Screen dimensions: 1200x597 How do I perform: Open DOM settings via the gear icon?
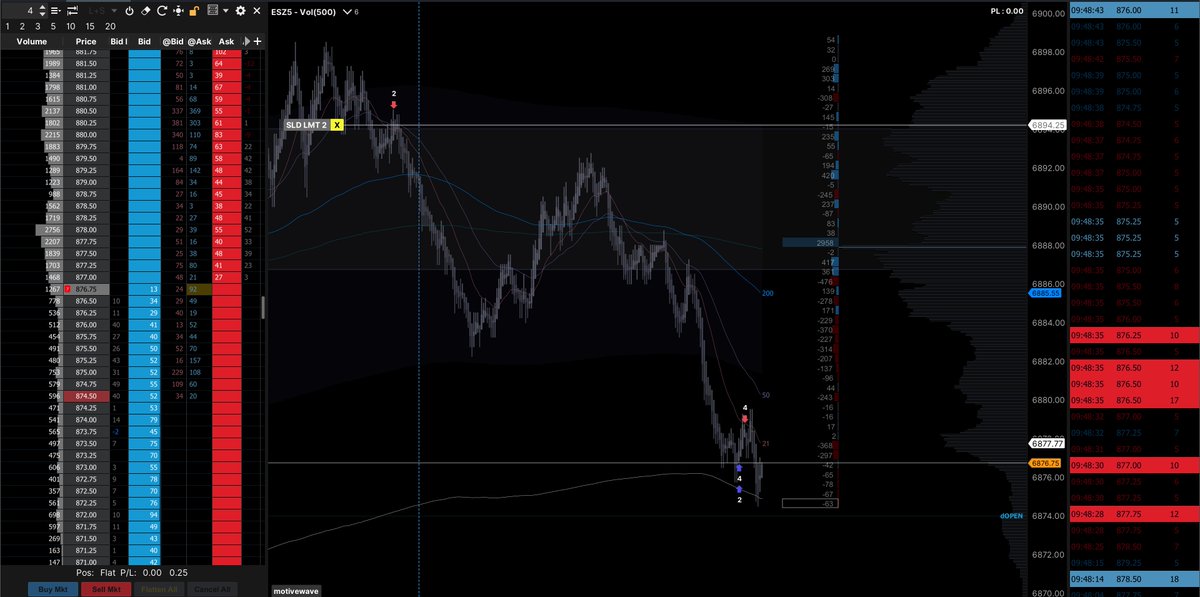[241, 11]
